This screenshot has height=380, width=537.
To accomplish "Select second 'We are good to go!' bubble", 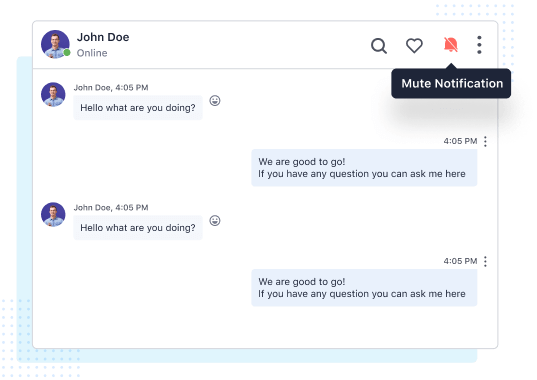I will coord(364,288).
